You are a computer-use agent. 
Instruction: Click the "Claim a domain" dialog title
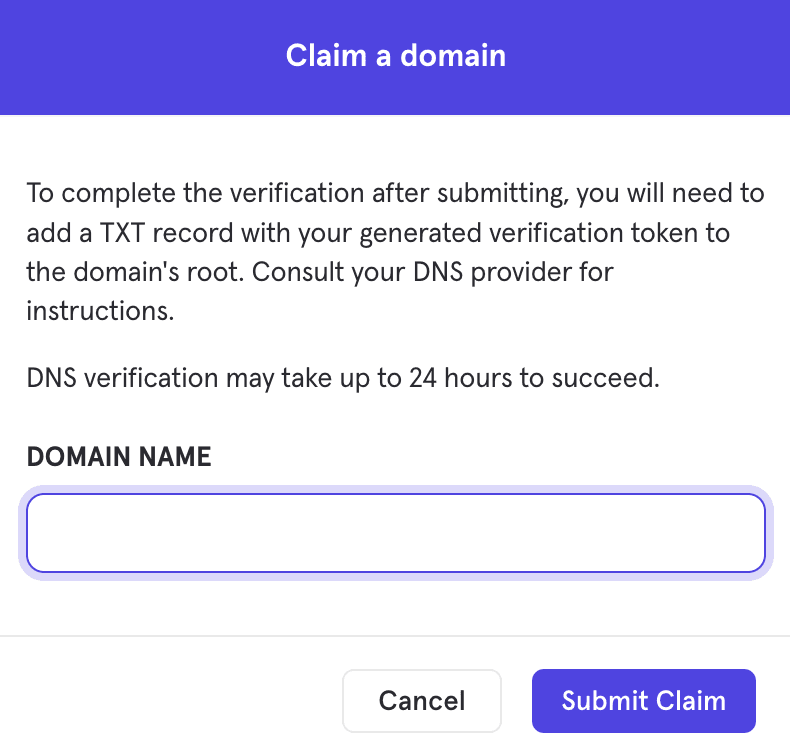(x=395, y=55)
